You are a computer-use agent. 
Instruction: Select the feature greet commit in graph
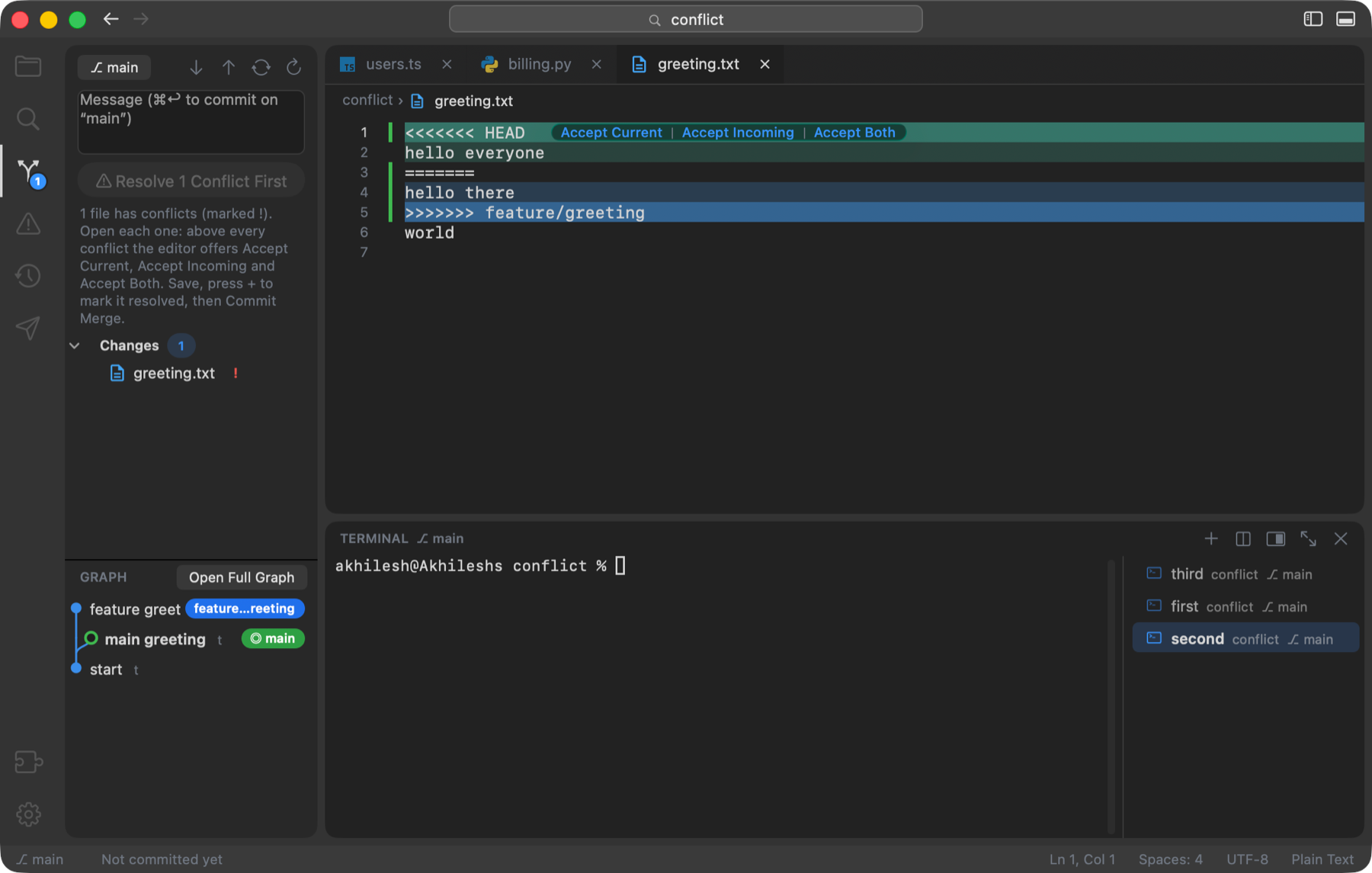[135, 609]
